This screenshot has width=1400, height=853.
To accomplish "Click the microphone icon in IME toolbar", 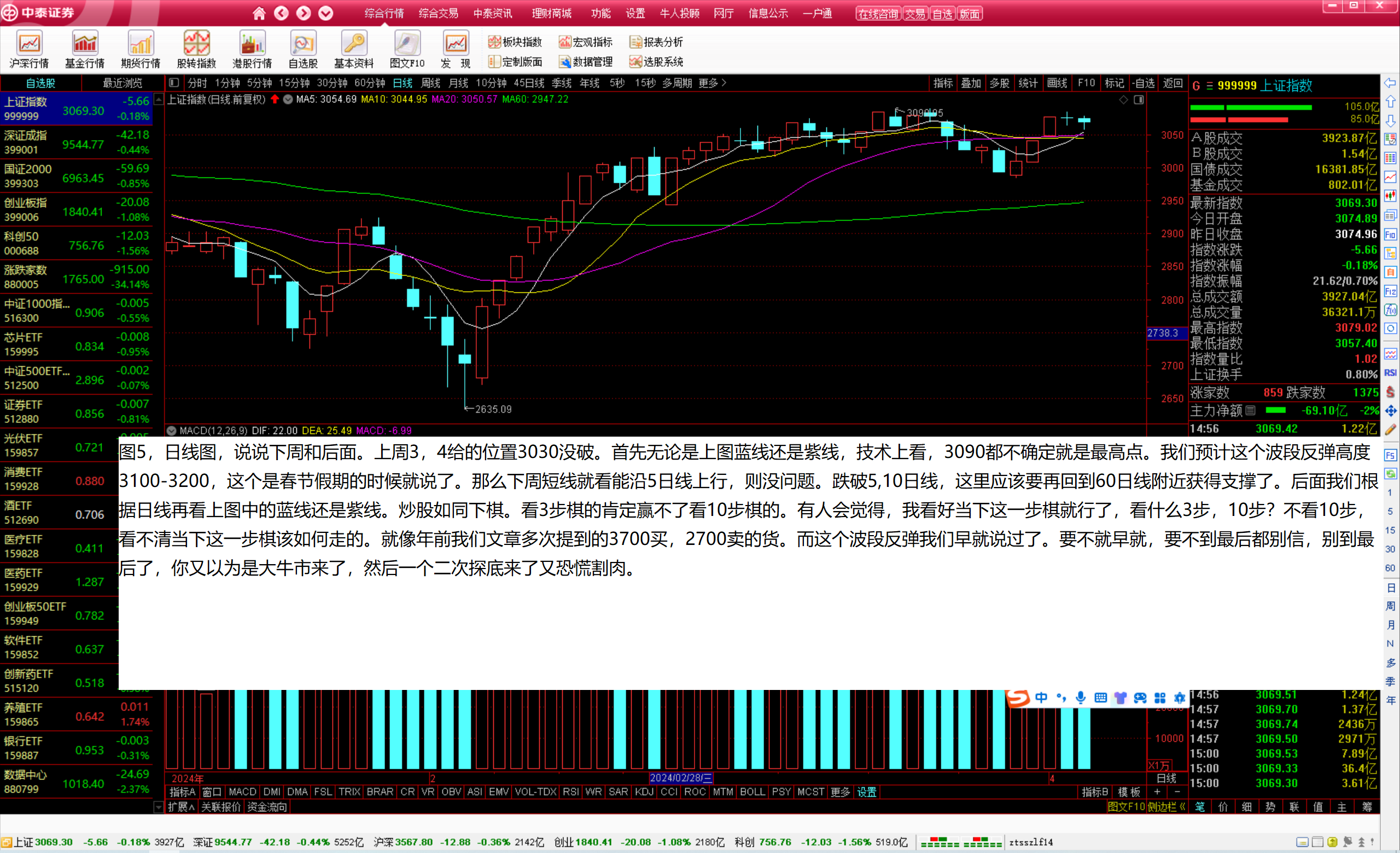I will coord(1081,697).
